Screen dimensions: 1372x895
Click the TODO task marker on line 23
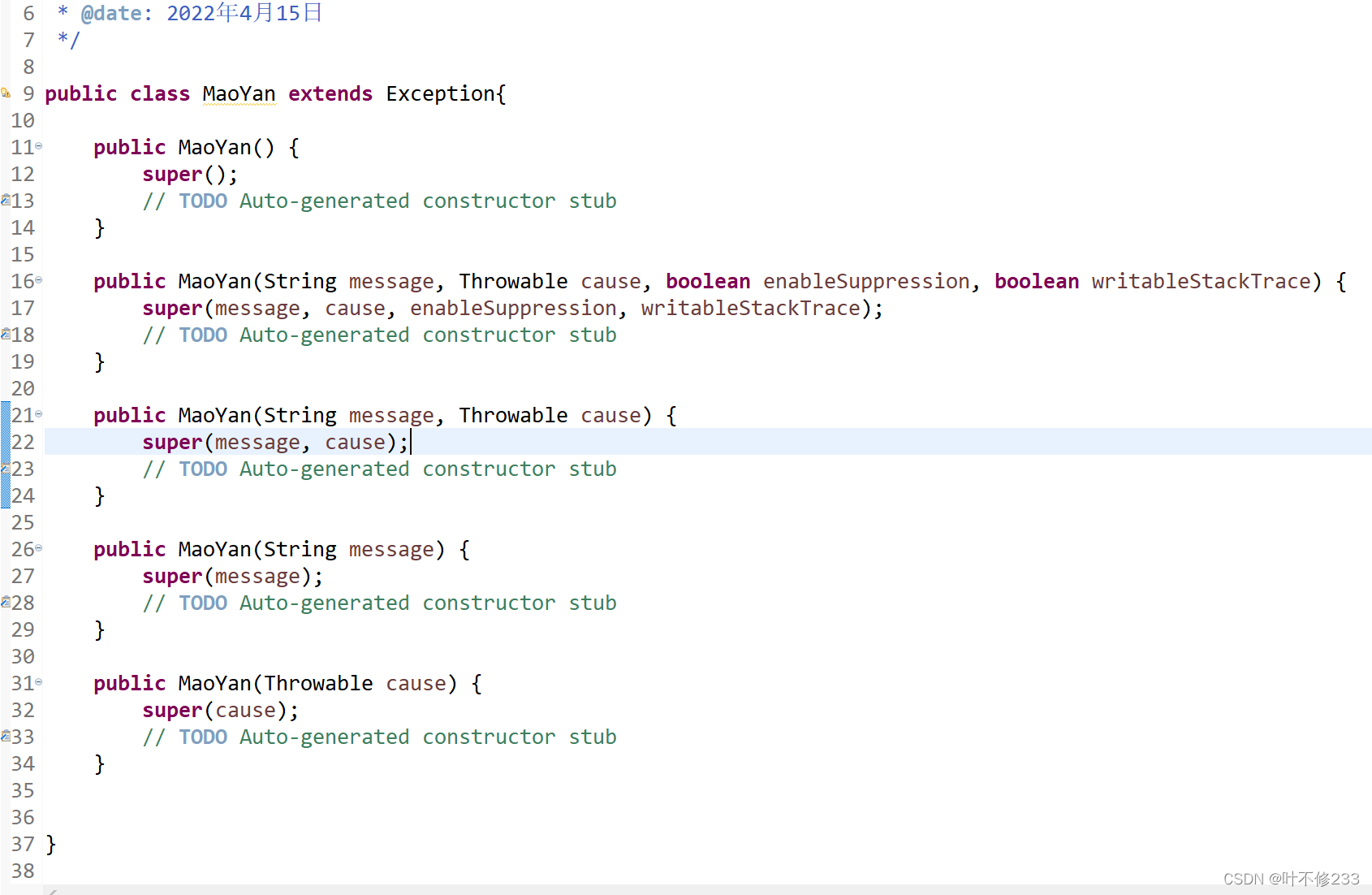(x=5, y=468)
